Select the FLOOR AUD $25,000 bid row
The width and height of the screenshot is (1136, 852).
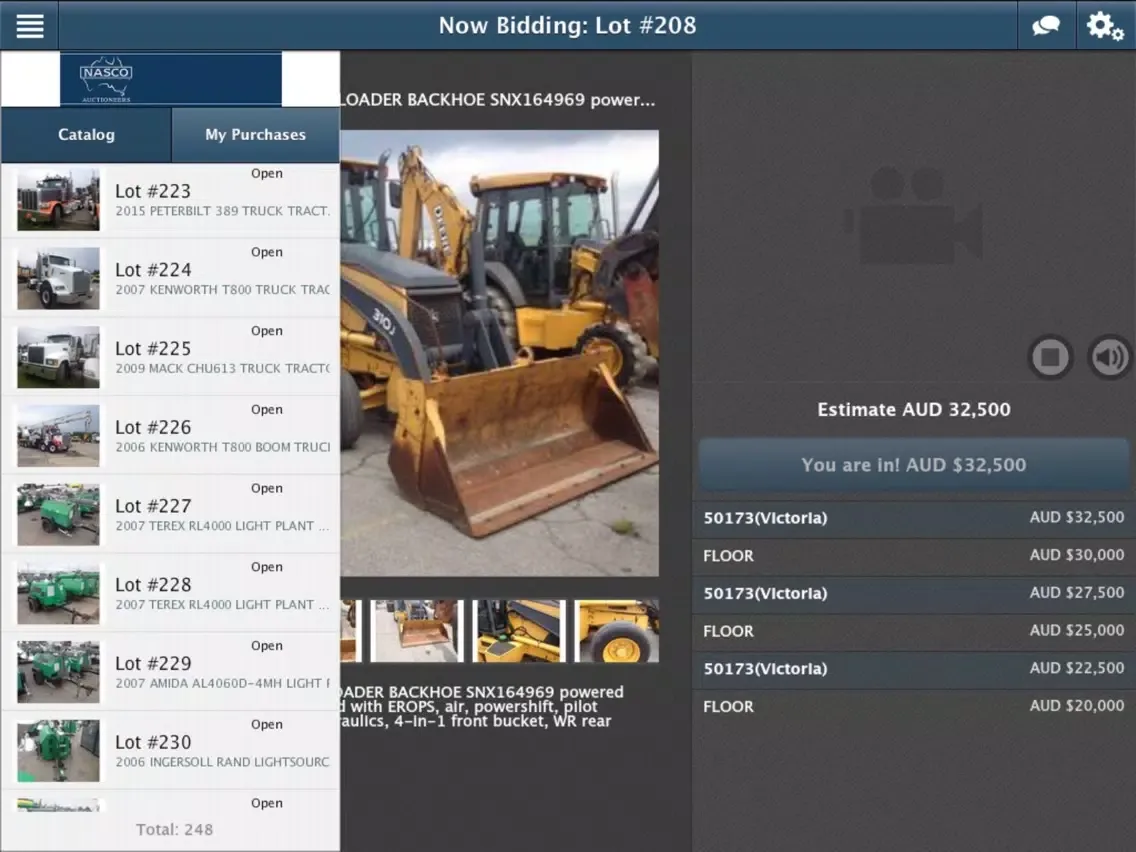[x=914, y=631]
